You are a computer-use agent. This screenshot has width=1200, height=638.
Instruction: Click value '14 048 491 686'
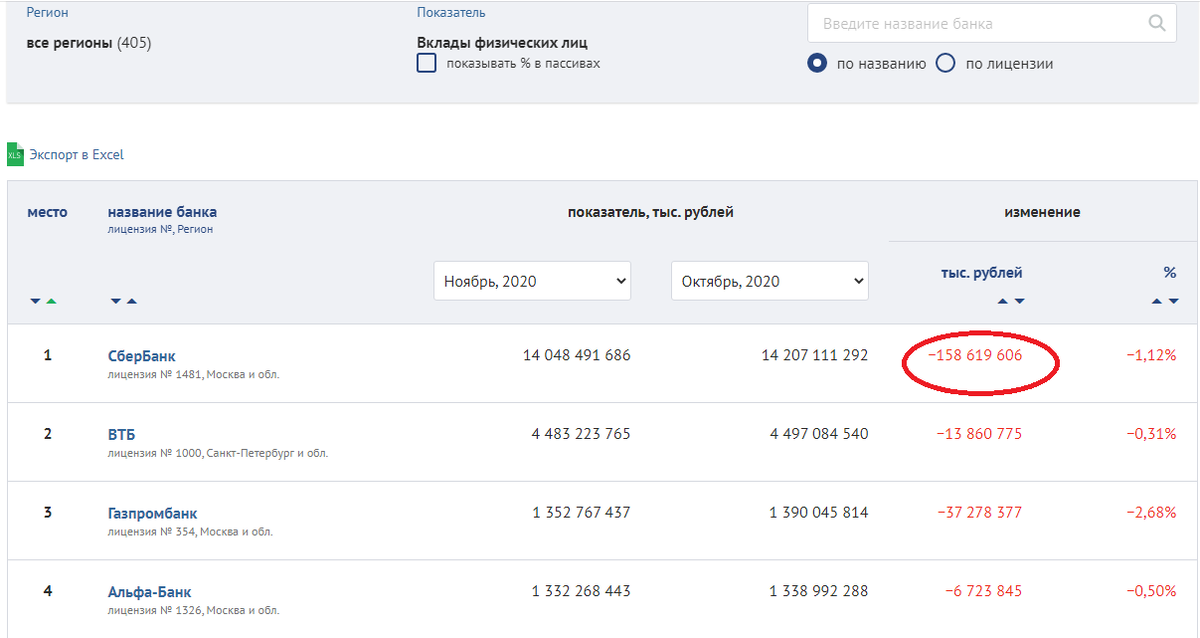[577, 355]
